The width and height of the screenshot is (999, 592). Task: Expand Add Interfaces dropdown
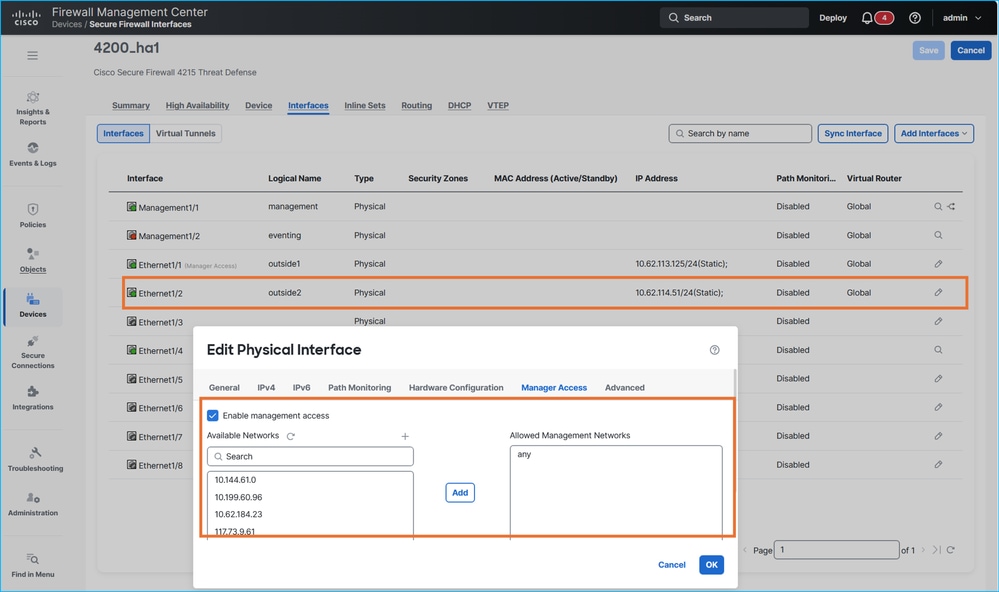(934, 133)
